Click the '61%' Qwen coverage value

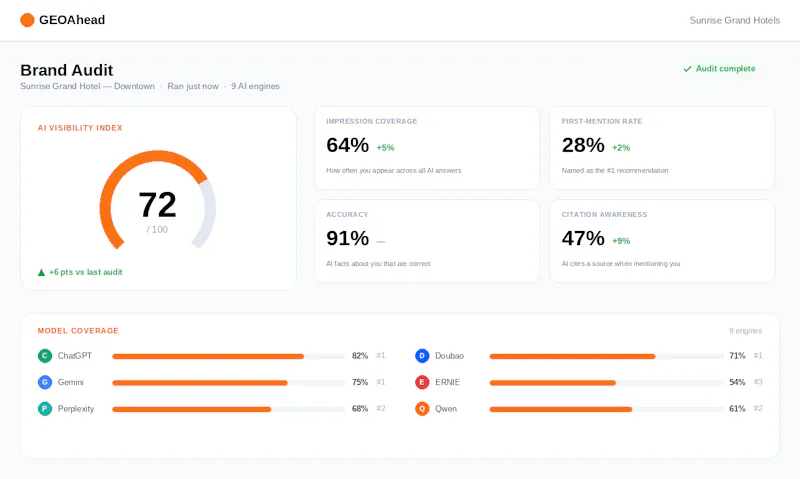(x=737, y=409)
